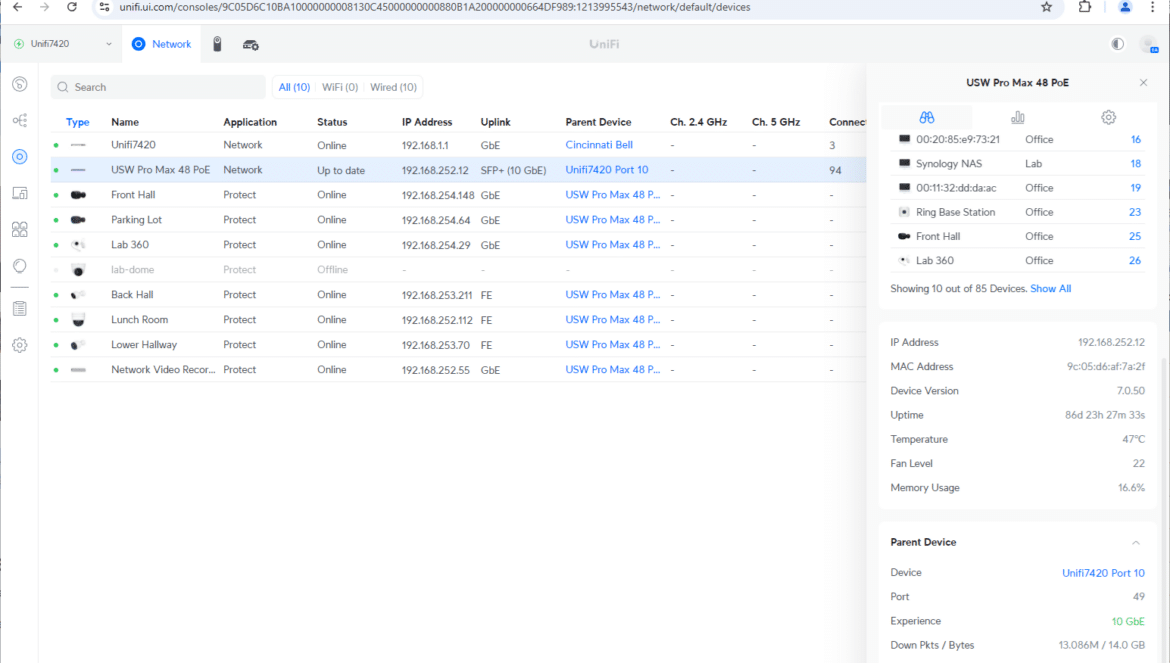Reload the browser page

pos(72,7)
